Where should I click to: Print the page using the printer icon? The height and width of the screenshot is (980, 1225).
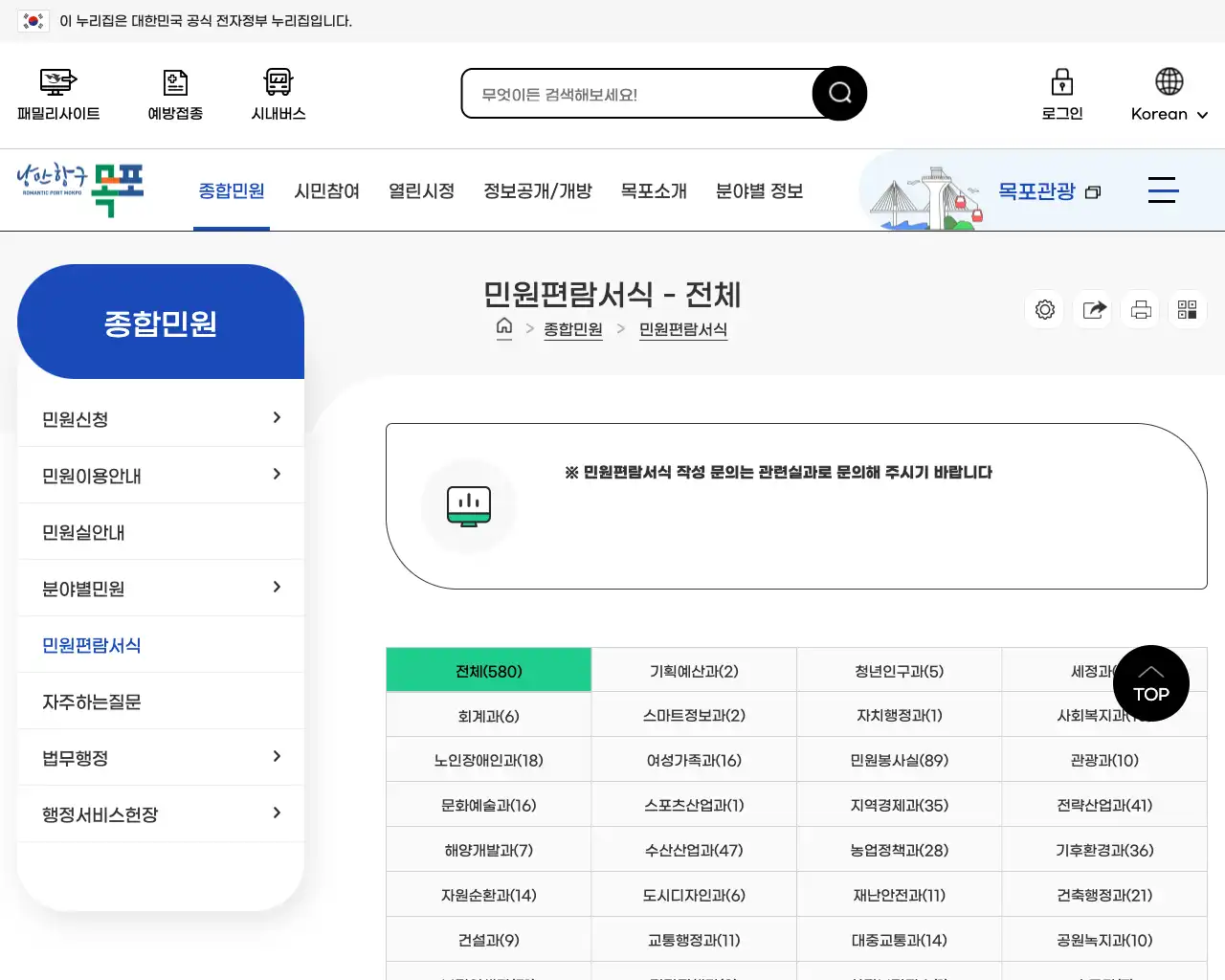[1140, 309]
